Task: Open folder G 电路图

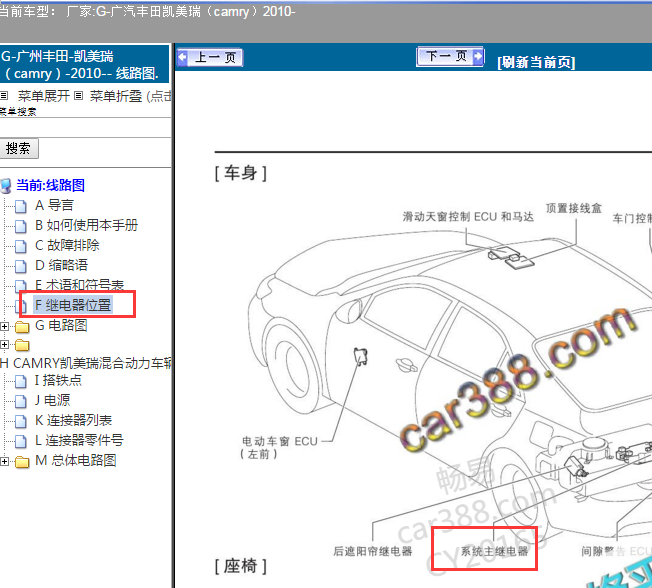Action: 61,325
